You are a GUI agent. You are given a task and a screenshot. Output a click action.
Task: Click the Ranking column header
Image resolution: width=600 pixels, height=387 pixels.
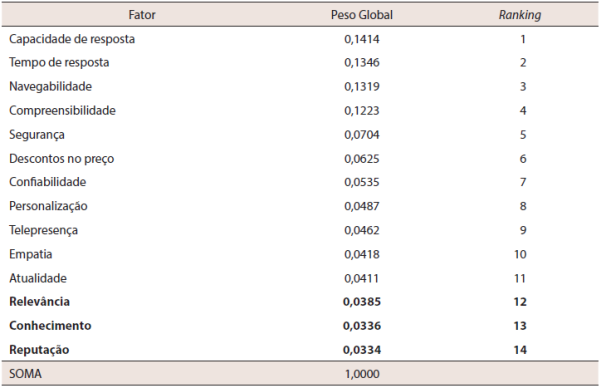tap(520, 15)
